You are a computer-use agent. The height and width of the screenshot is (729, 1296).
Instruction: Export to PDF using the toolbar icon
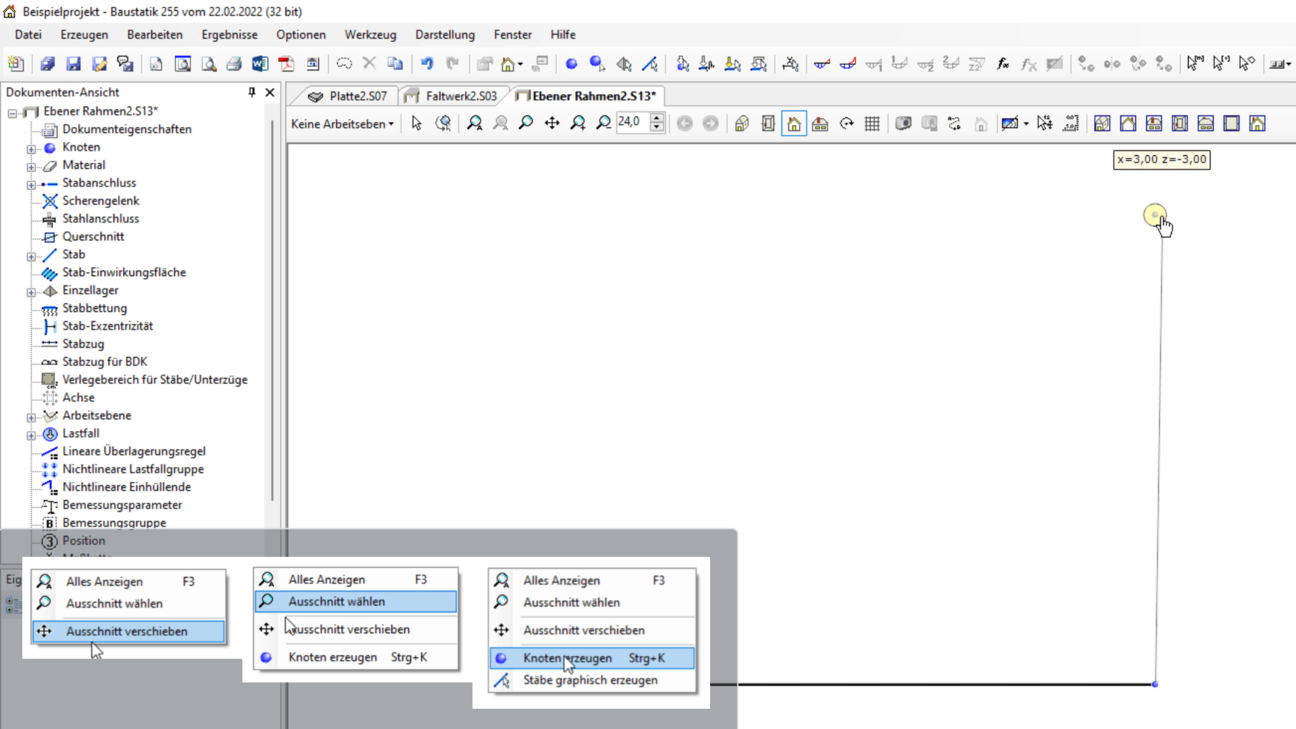point(286,64)
